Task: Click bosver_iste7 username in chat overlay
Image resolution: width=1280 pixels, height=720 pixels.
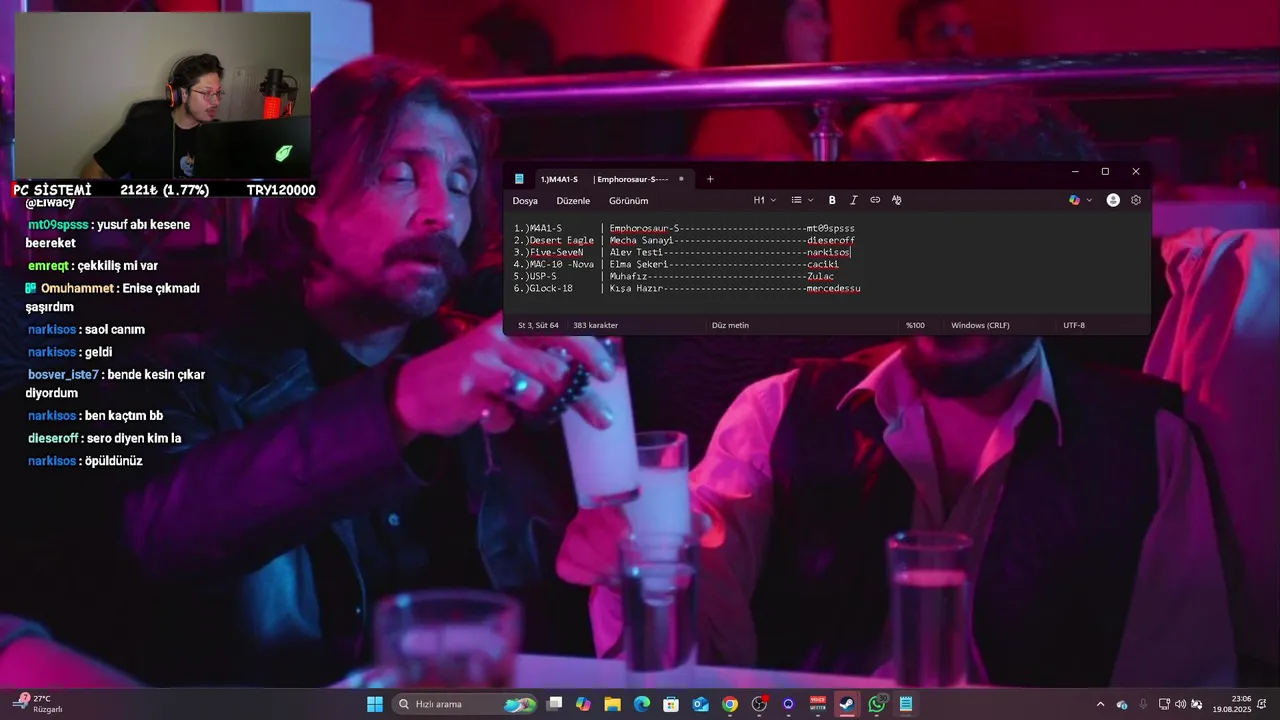Action: 63,375
